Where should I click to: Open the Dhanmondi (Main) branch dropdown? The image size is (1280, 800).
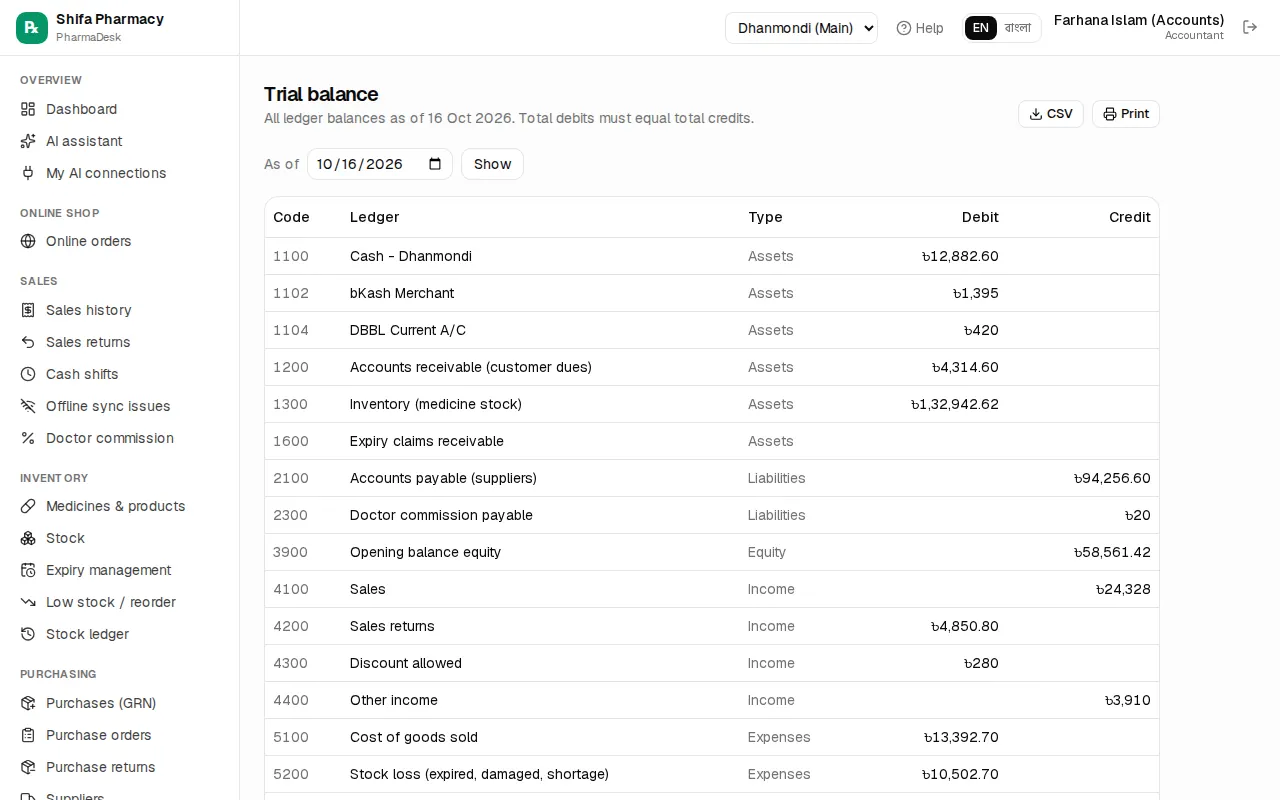[x=801, y=28]
